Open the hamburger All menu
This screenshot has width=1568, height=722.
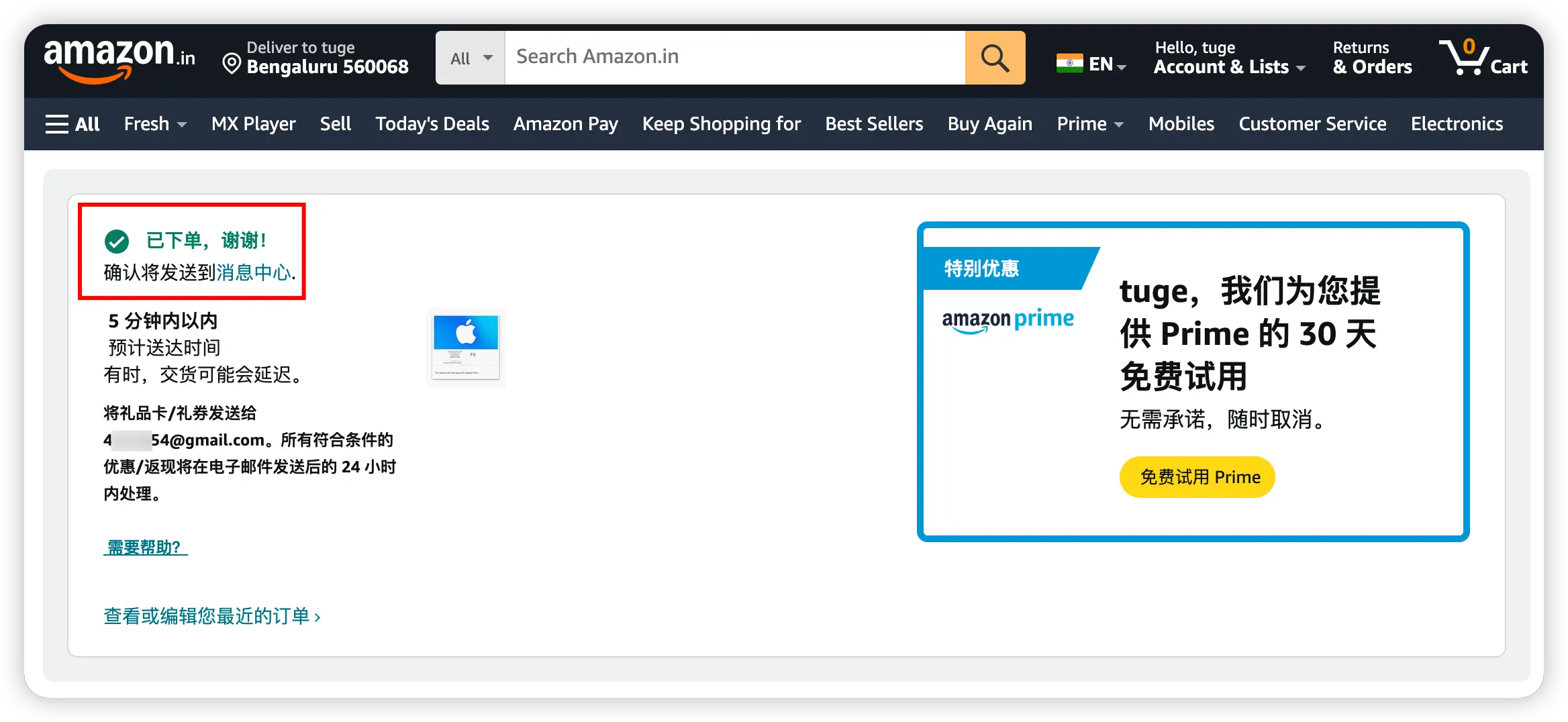pyautogui.click(x=72, y=124)
